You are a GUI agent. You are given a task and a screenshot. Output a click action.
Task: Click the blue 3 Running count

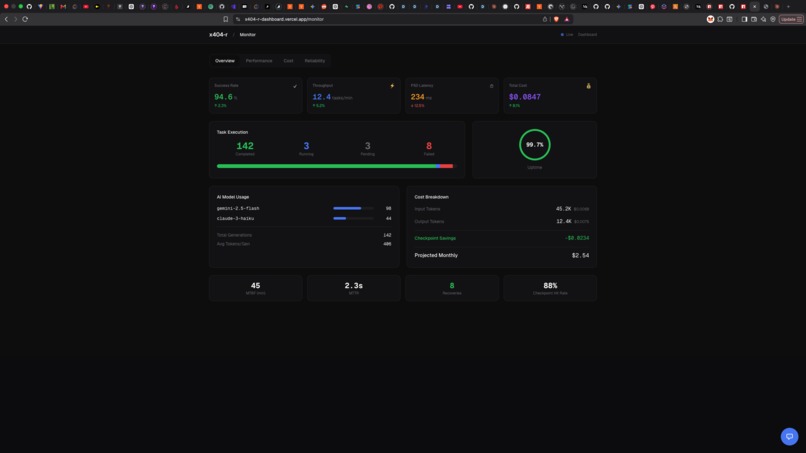click(x=306, y=146)
